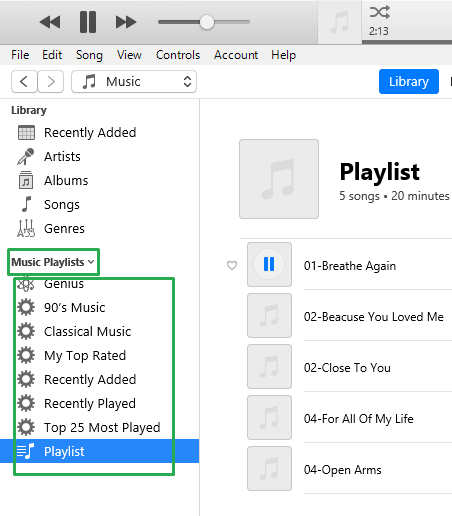This screenshot has height=516, width=452.
Task: Open the Top 25 Most Played playlist
Action: [x=102, y=428]
